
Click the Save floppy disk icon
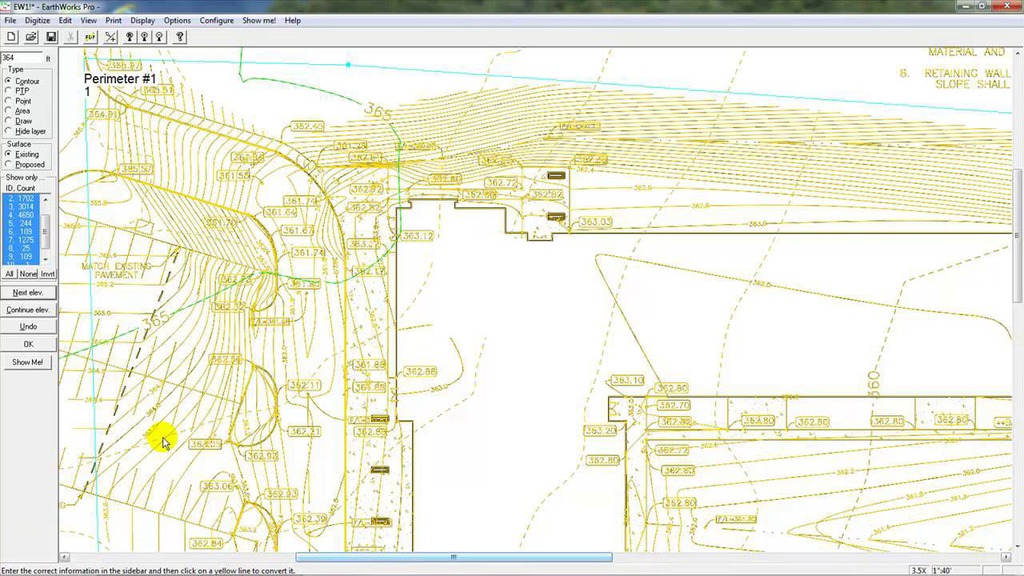click(x=51, y=37)
